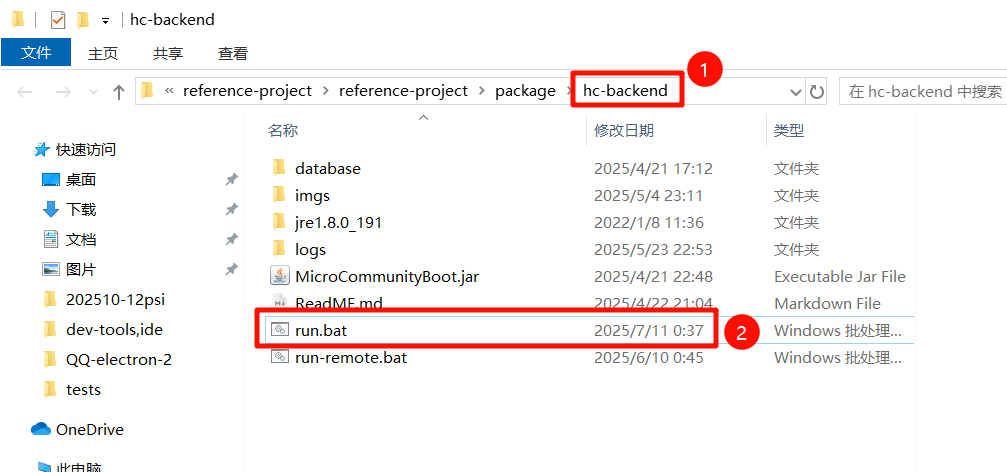Click the 下载 download arrow icon
1007x472 pixels.
click(51, 209)
